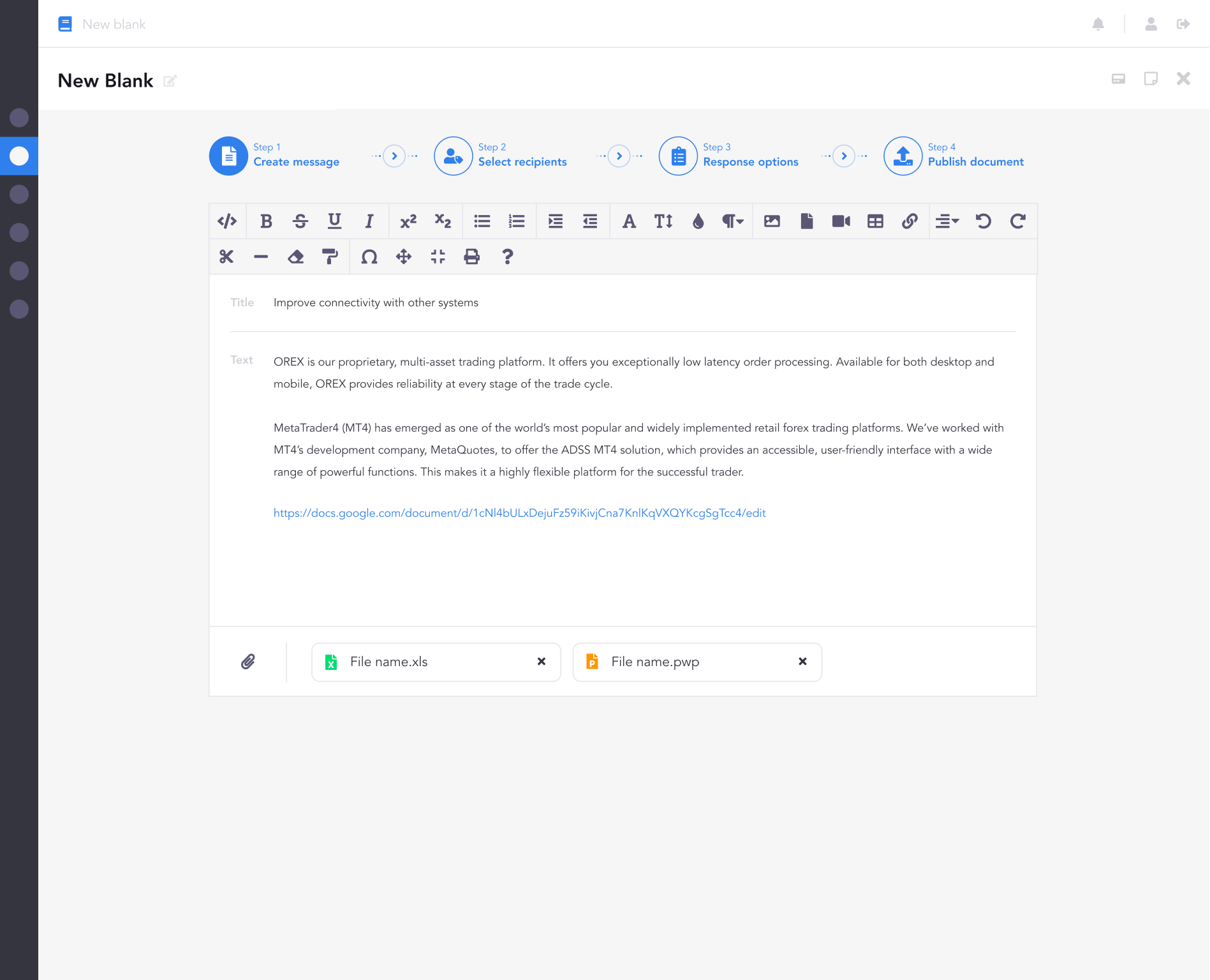Insert a table into the message
This screenshot has height=980, width=1210.
(x=875, y=221)
